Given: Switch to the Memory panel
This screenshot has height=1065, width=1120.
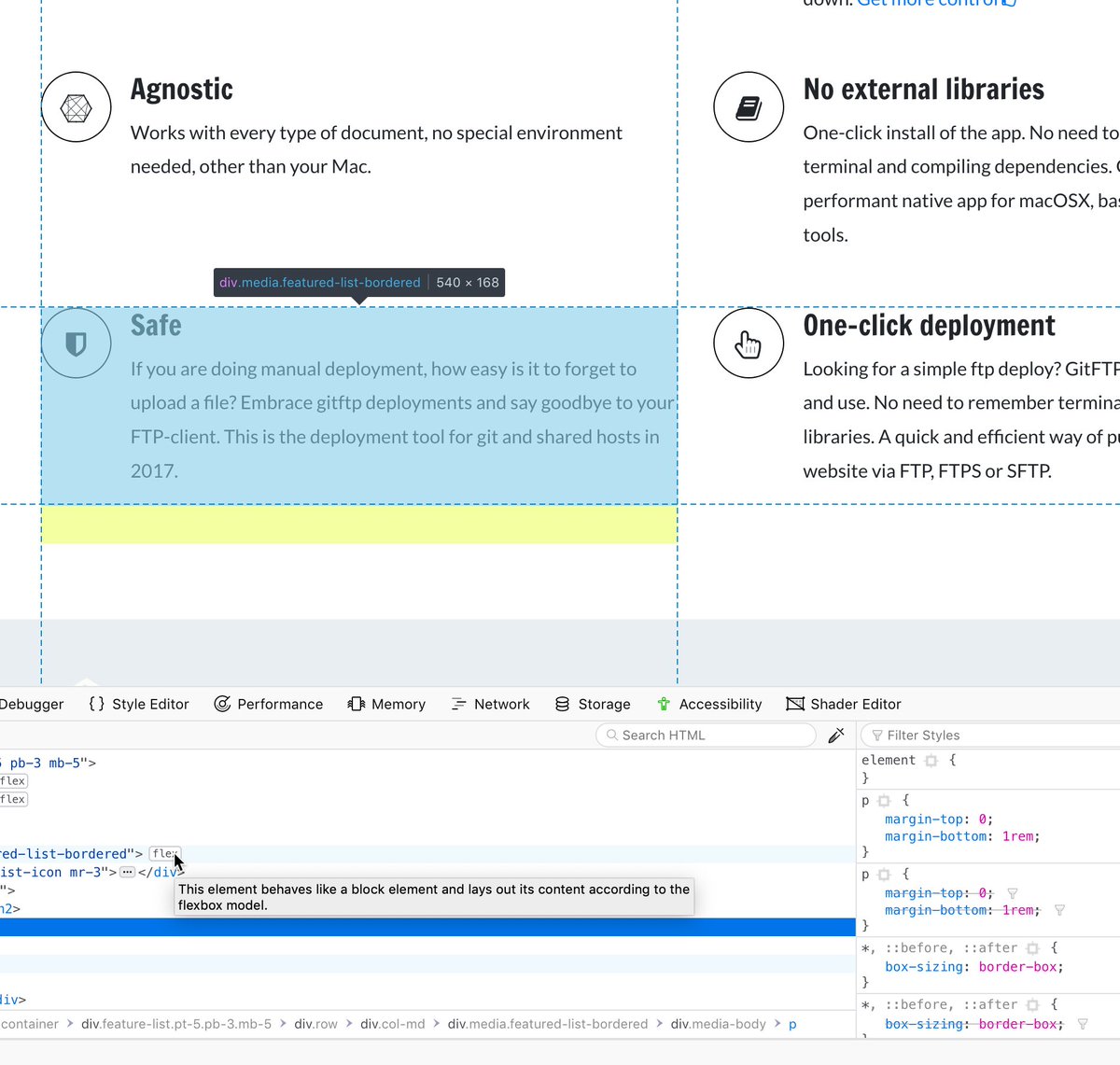Looking at the screenshot, I should click(x=386, y=705).
